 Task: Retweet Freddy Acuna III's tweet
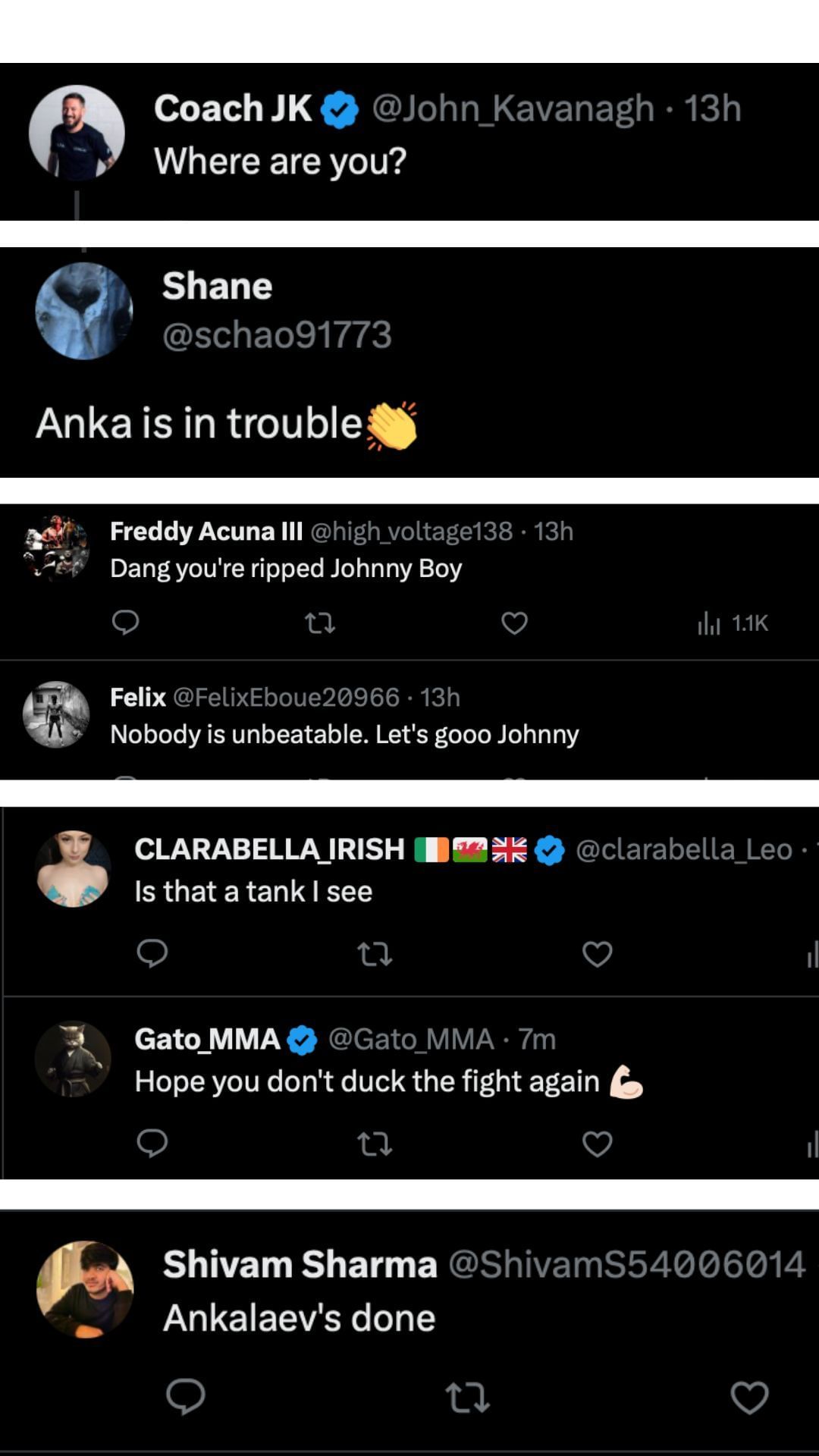coord(319,623)
